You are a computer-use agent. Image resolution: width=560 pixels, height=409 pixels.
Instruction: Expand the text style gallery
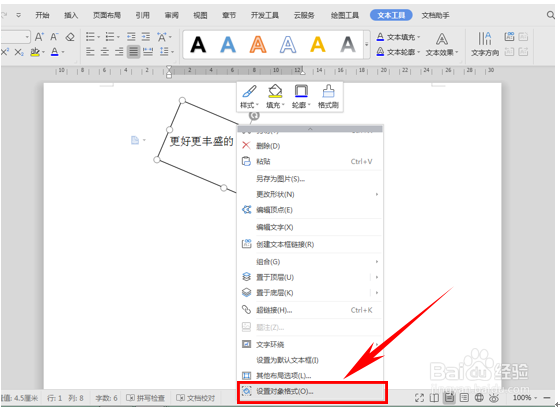tap(366, 45)
